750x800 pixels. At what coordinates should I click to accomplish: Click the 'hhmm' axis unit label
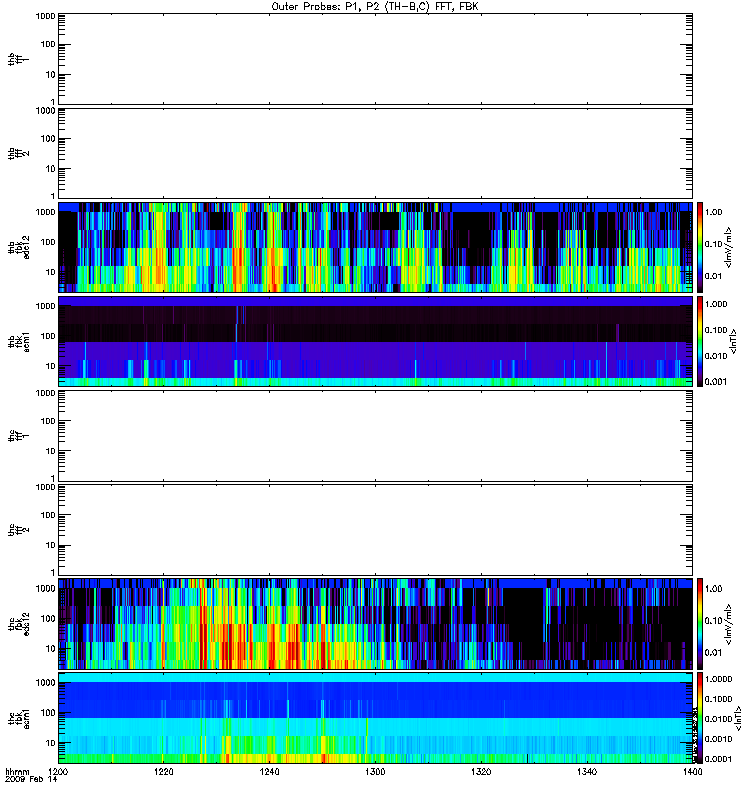[x=17, y=772]
